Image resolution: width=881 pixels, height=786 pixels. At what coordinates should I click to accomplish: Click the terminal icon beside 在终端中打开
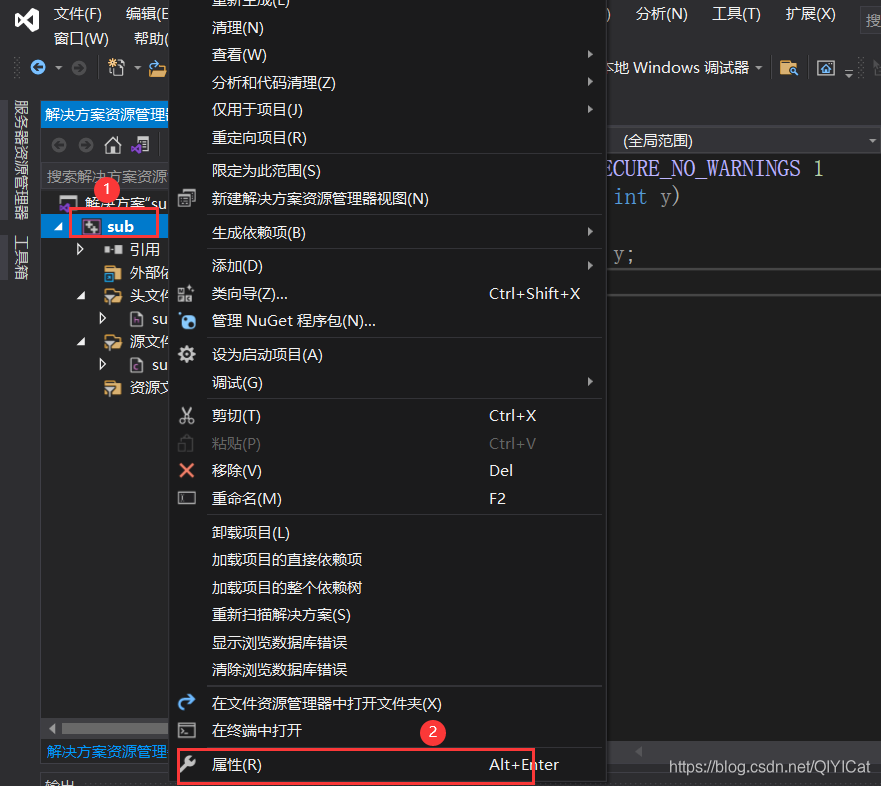187,730
